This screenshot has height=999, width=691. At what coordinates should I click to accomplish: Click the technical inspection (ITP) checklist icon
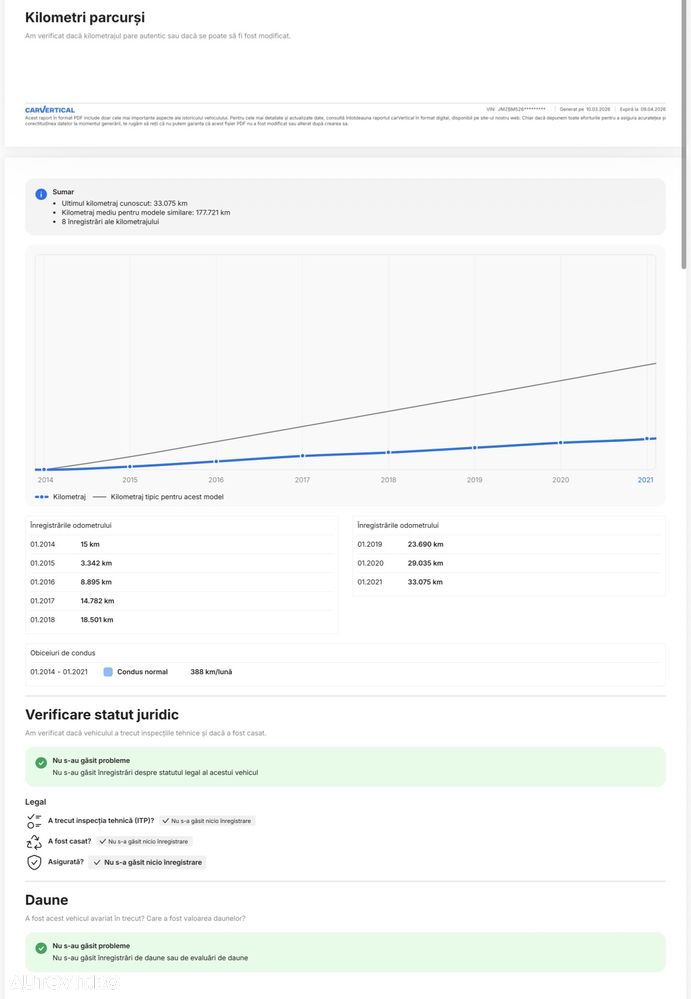click(x=34, y=821)
